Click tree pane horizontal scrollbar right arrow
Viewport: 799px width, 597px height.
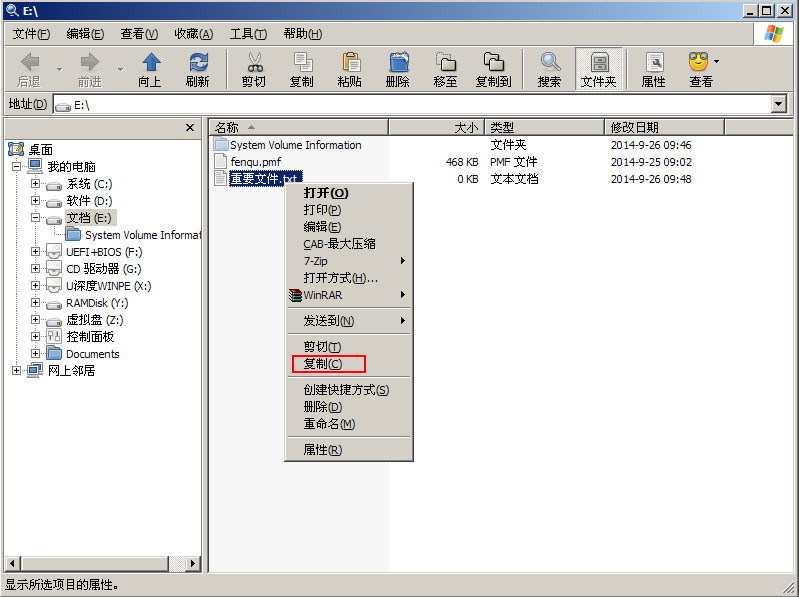[x=192, y=563]
